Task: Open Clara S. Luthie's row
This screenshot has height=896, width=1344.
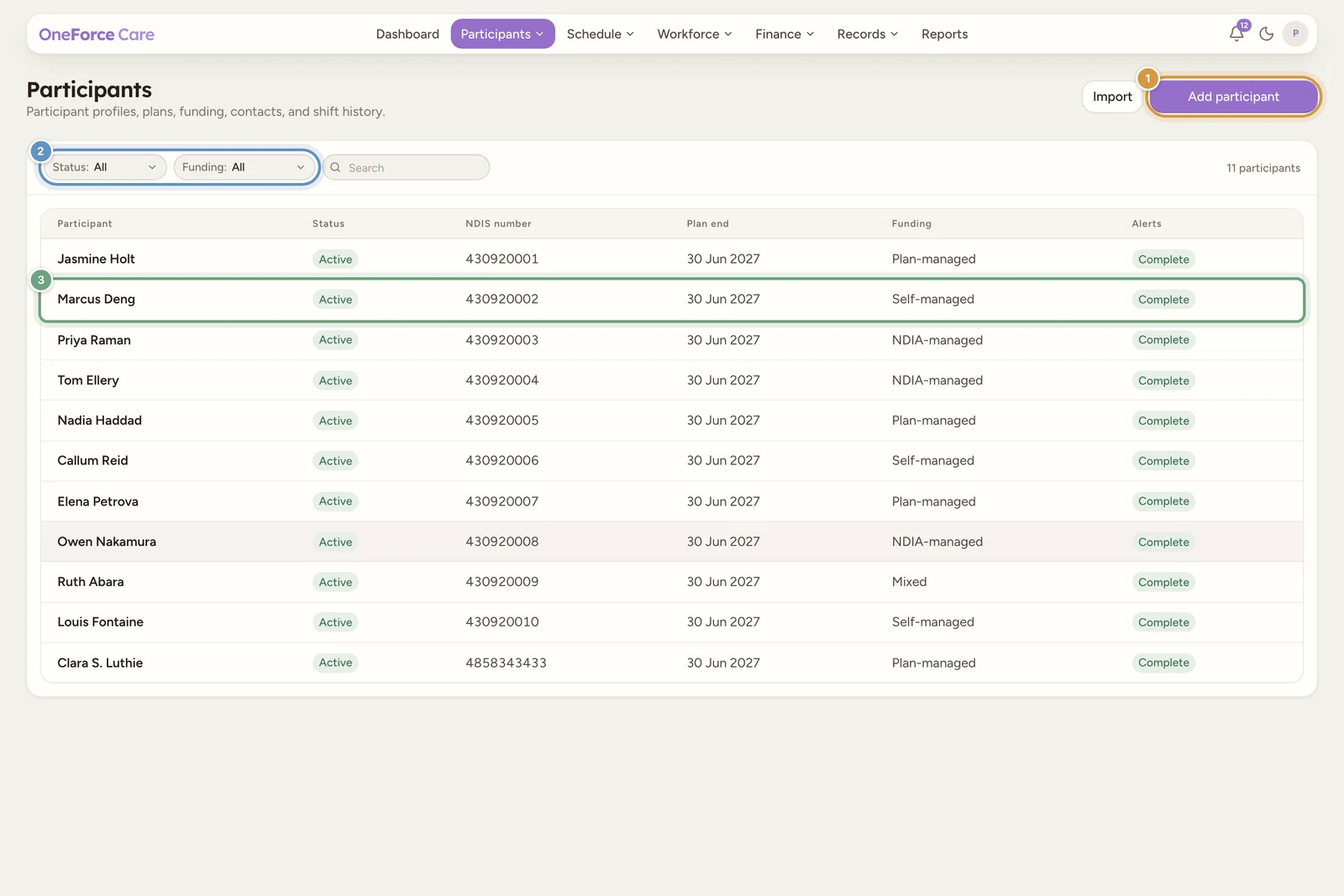Action: point(672,663)
